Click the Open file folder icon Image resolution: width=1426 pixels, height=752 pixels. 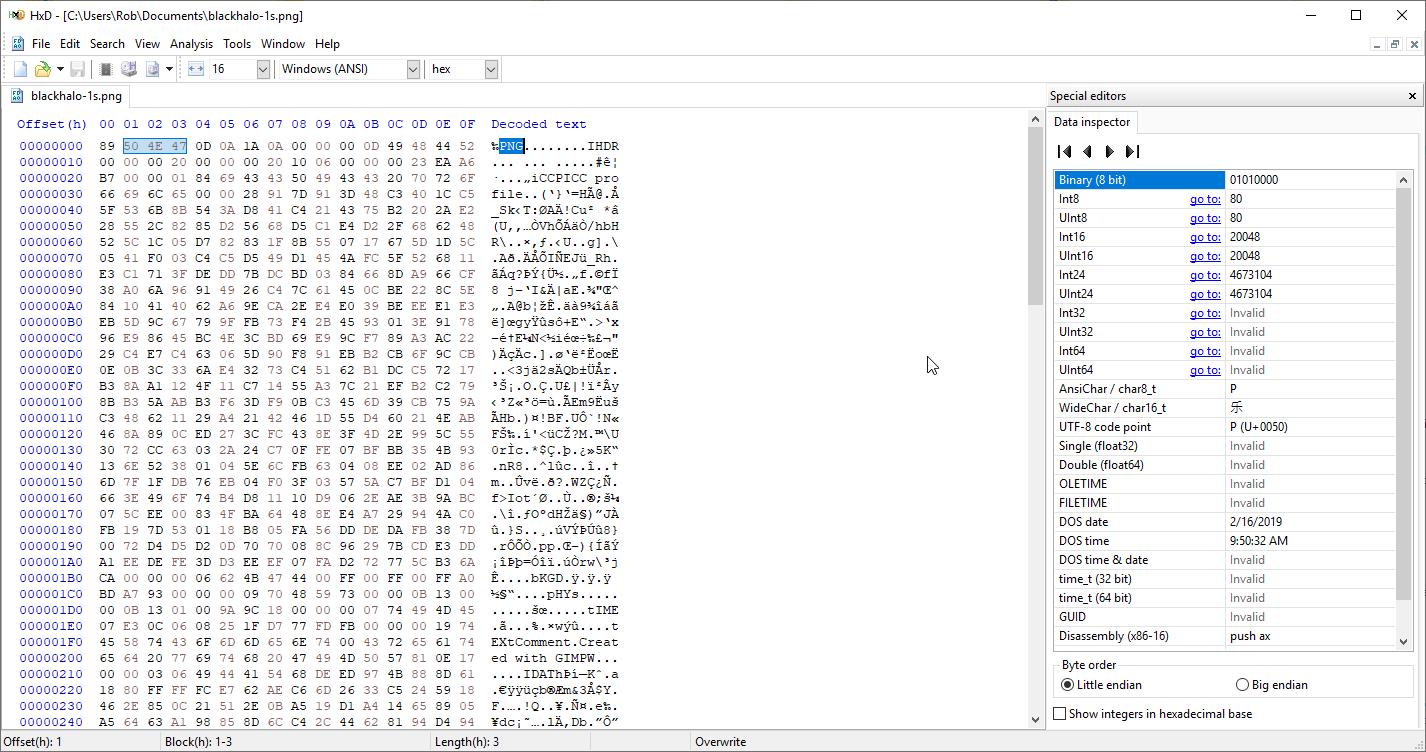click(x=42, y=69)
